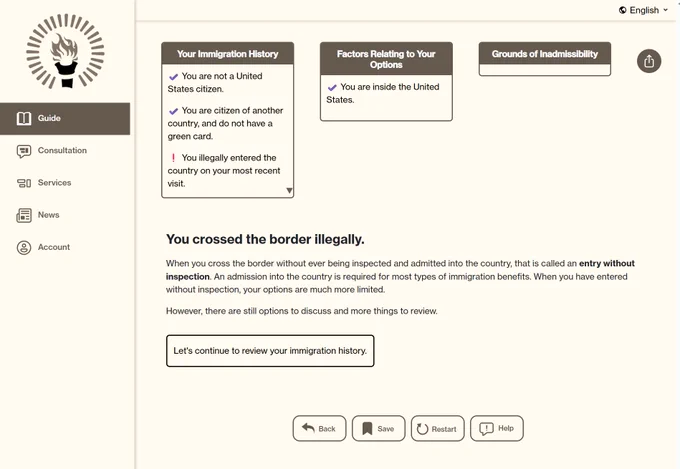Open the Account profile icon
The height and width of the screenshot is (469, 680).
24,247
